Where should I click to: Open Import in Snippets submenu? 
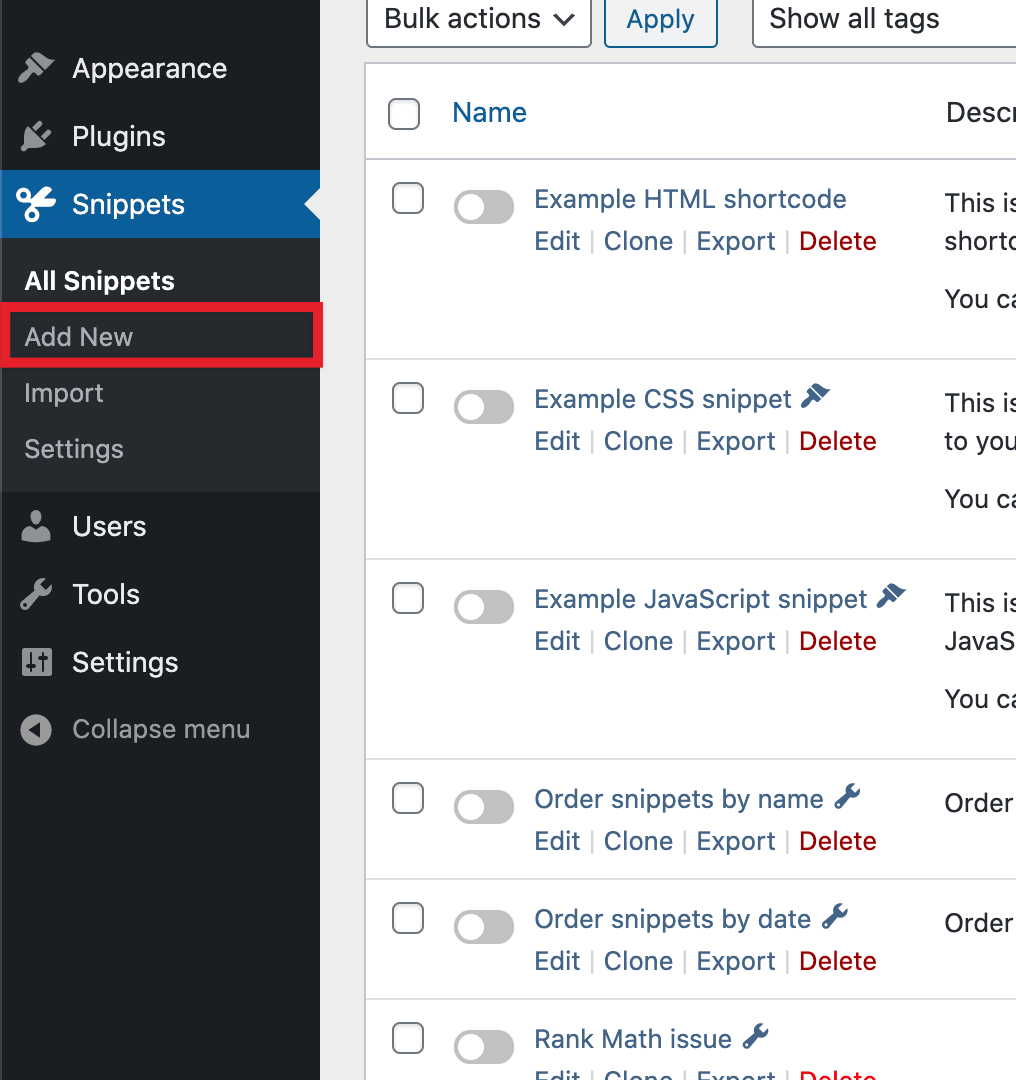click(x=64, y=393)
